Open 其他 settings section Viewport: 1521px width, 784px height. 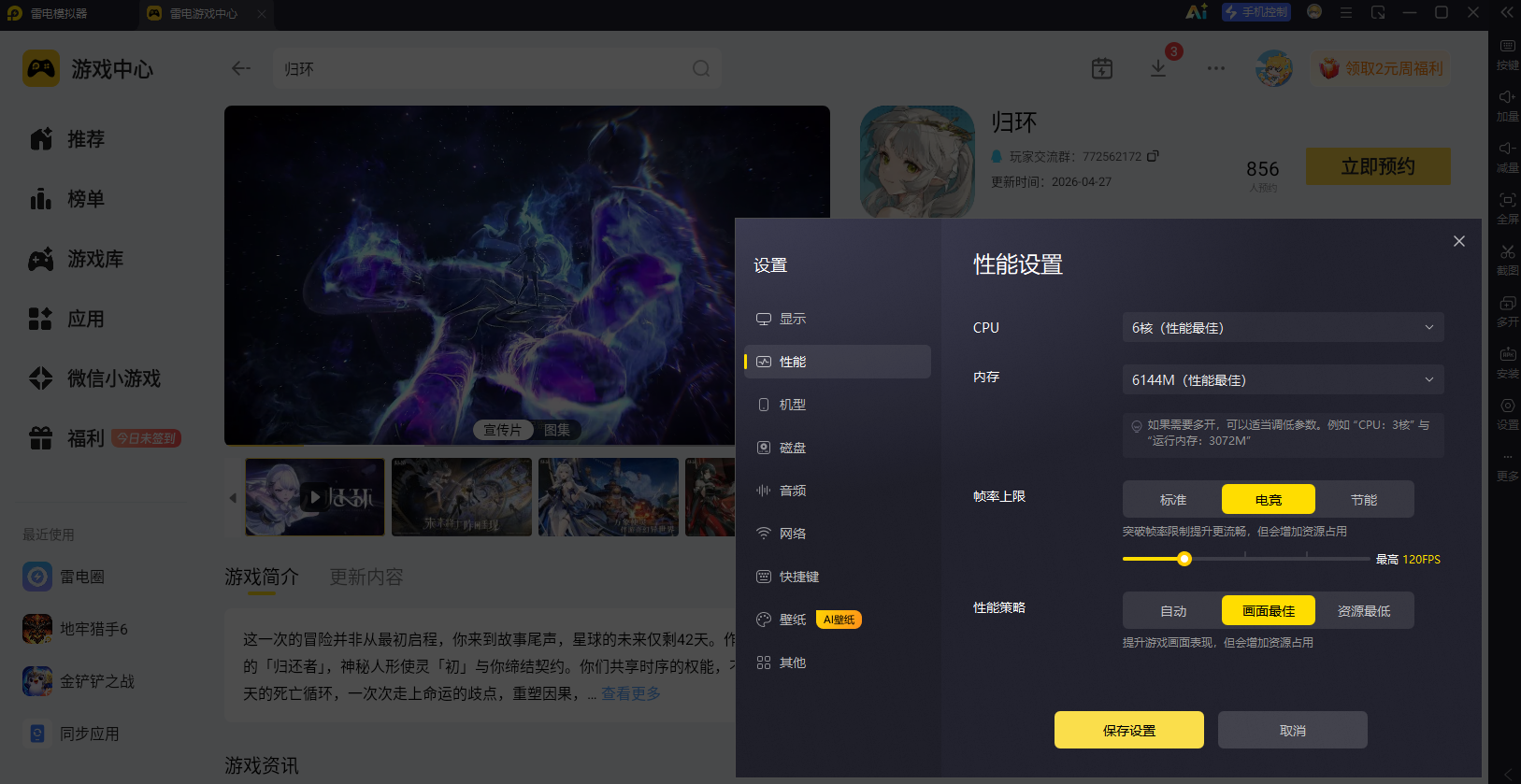(x=838, y=663)
